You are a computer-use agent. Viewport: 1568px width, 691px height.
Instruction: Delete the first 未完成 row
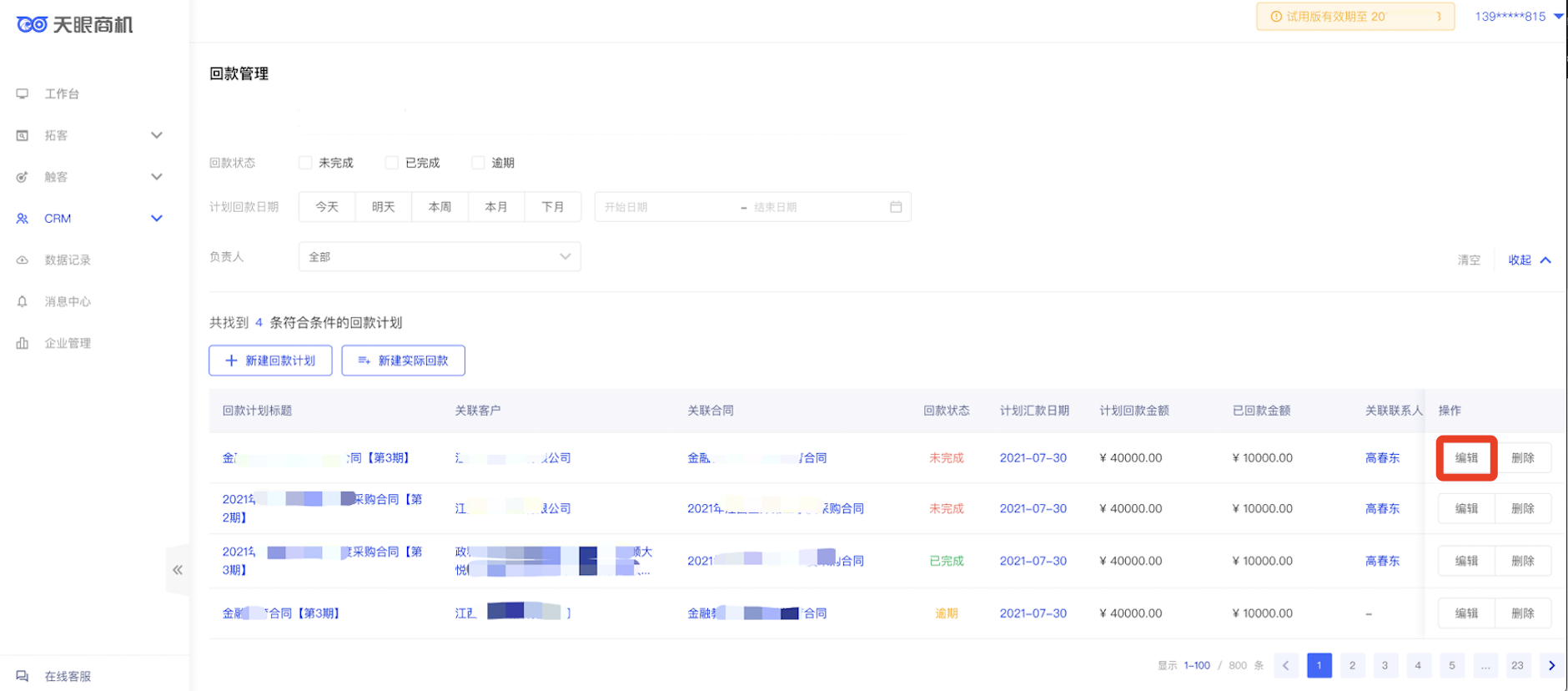1523,458
